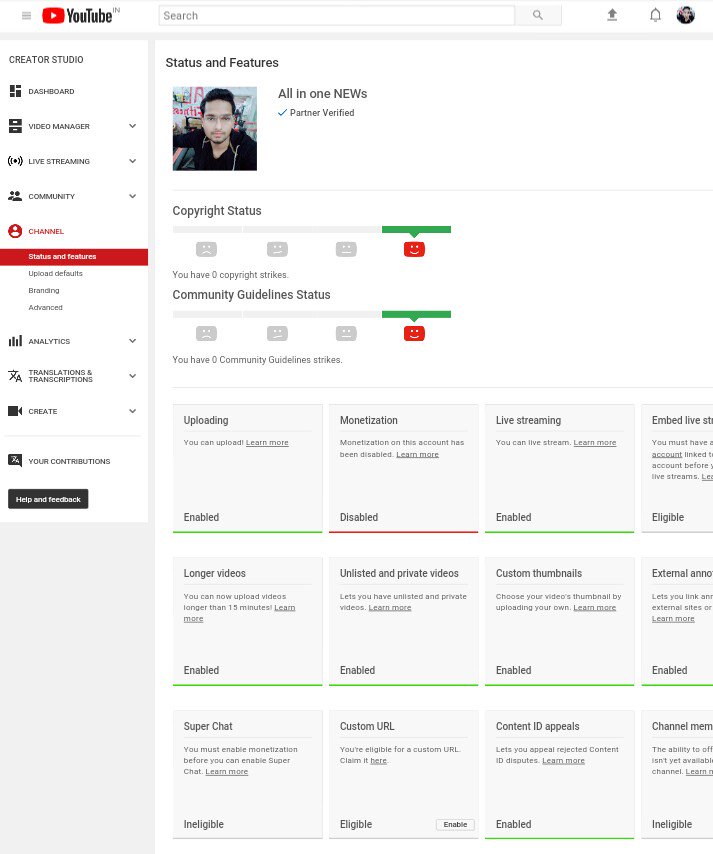
Task: Click the third gray face under Copyright Status
Action: (x=346, y=249)
